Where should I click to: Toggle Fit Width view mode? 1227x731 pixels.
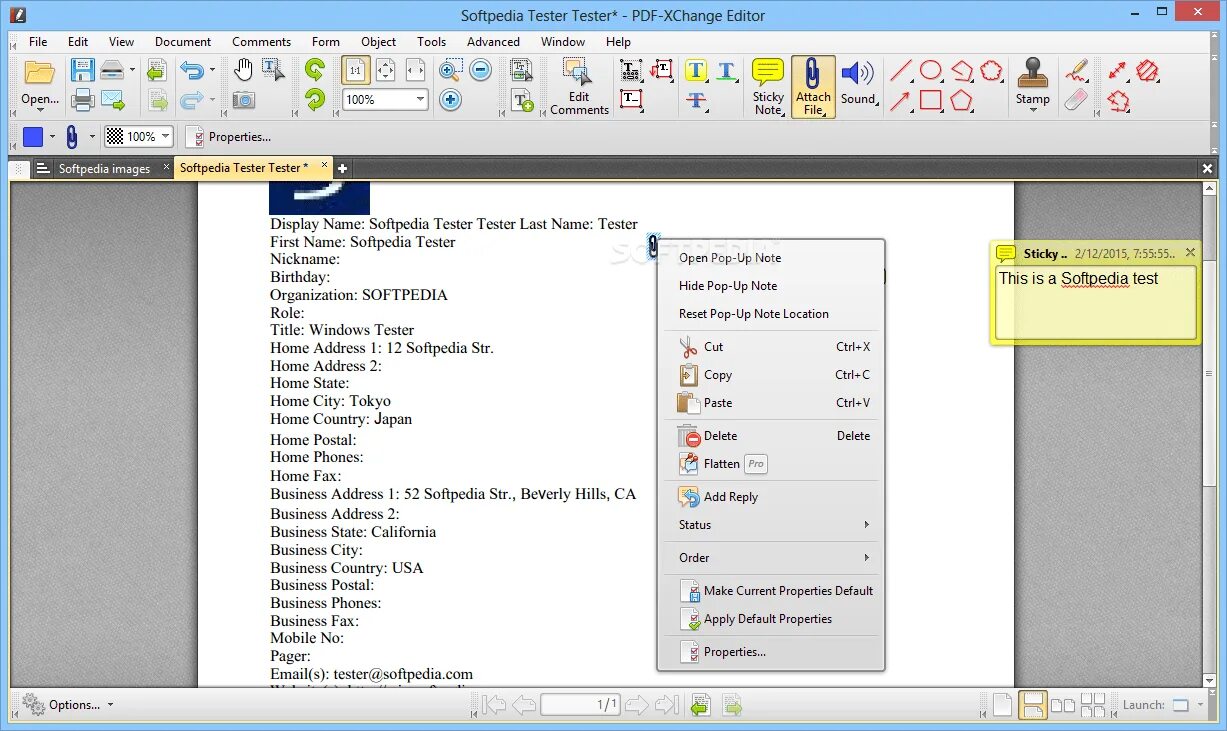(x=415, y=70)
